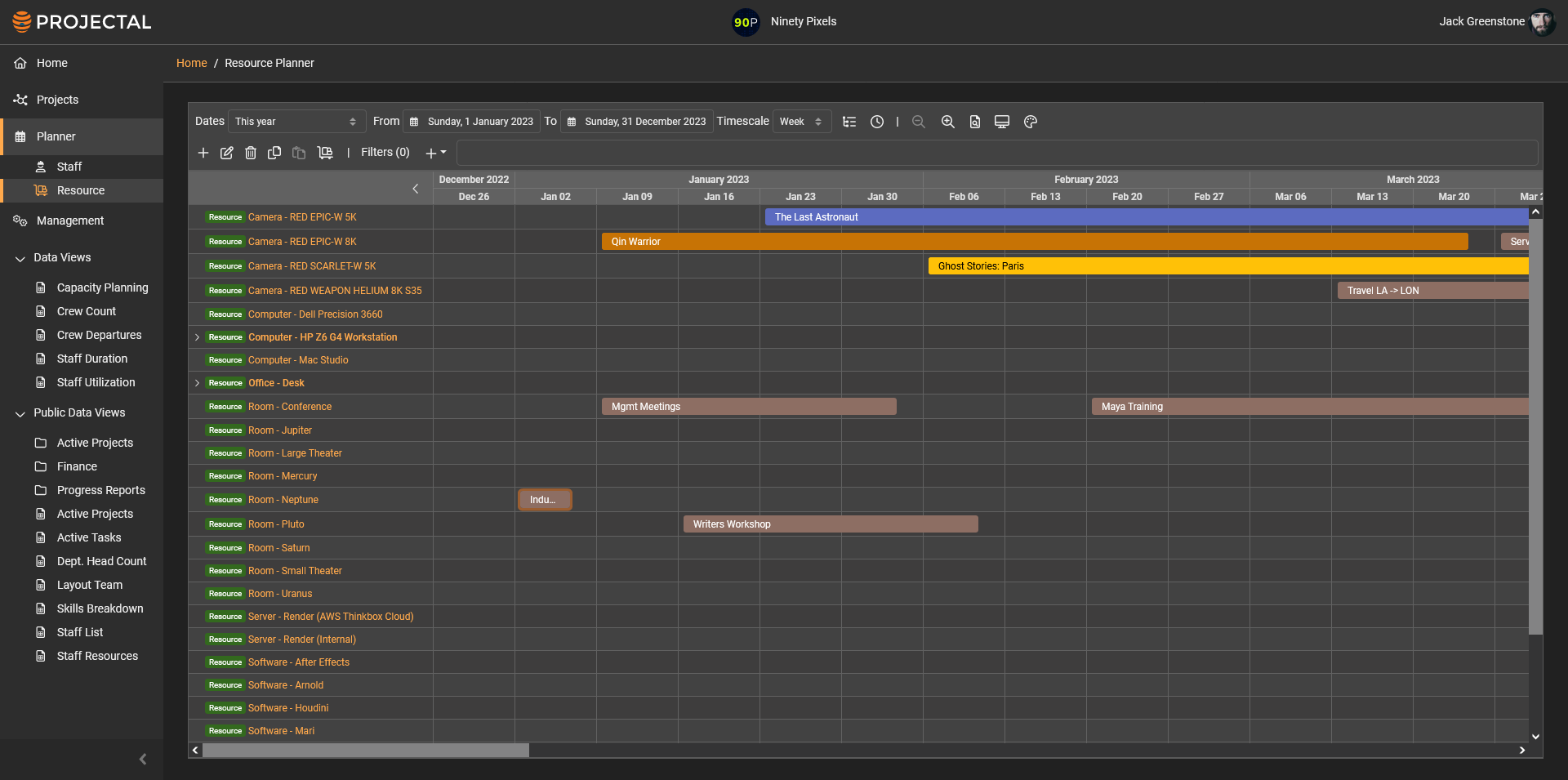Click the delete trash icon
Image resolution: width=1568 pixels, height=780 pixels.
(x=251, y=153)
